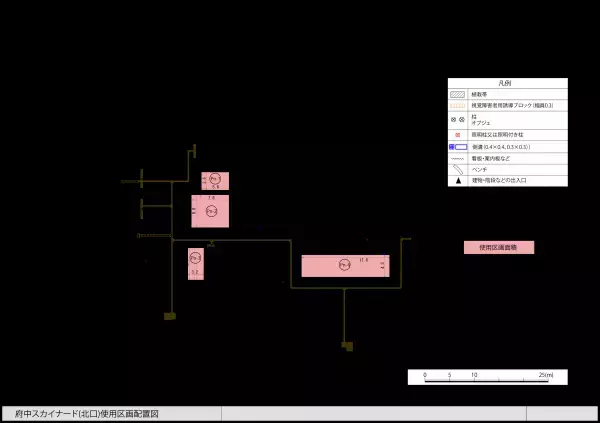600x423 pixels.
Task: Click the 視覚障害者用誘導ブロック legend text
Action: tap(512, 105)
